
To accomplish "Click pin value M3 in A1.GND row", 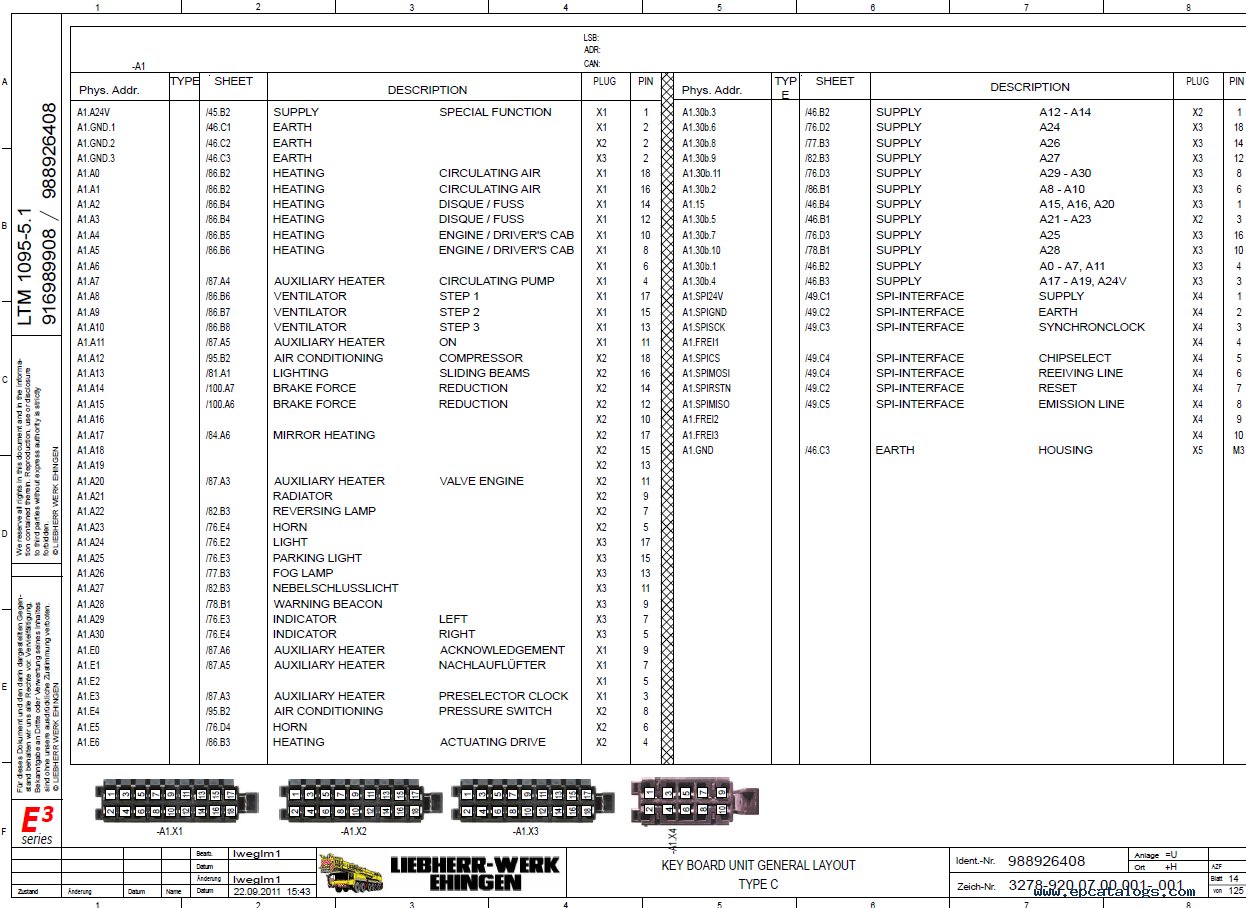I will 1237,451.
